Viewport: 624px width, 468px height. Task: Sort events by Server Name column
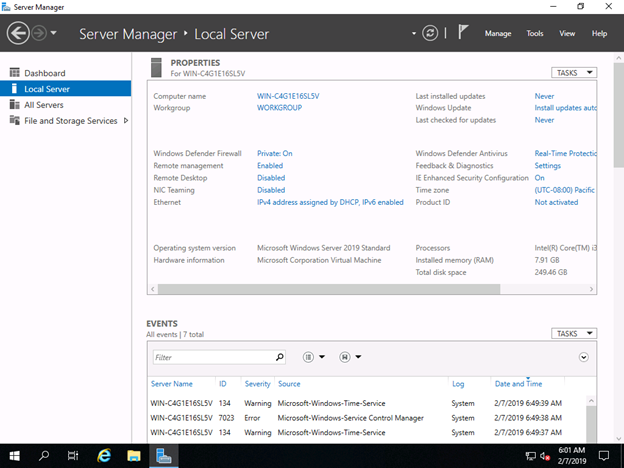[172, 384]
